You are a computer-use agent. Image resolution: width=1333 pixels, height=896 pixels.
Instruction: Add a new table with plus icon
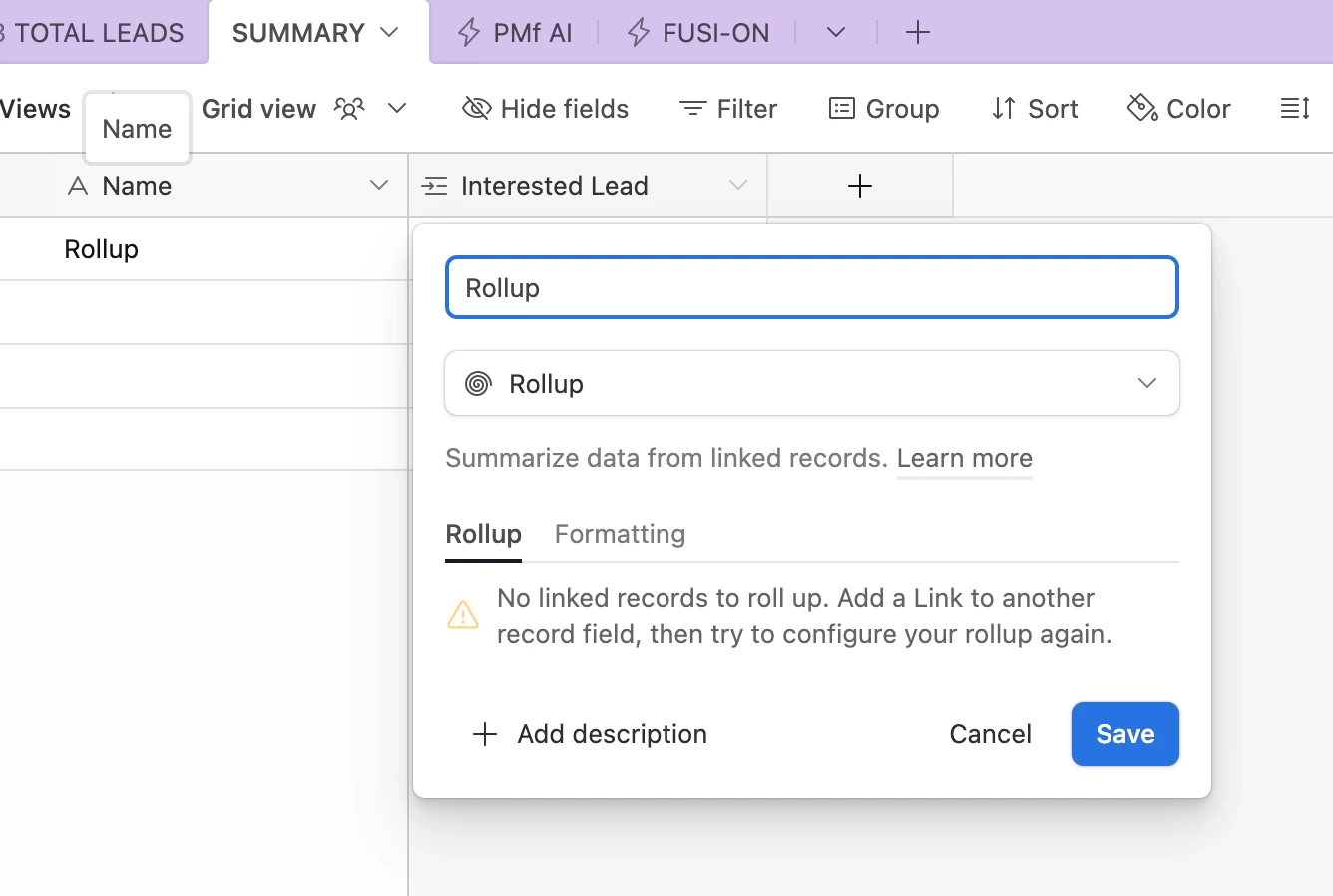(x=917, y=33)
